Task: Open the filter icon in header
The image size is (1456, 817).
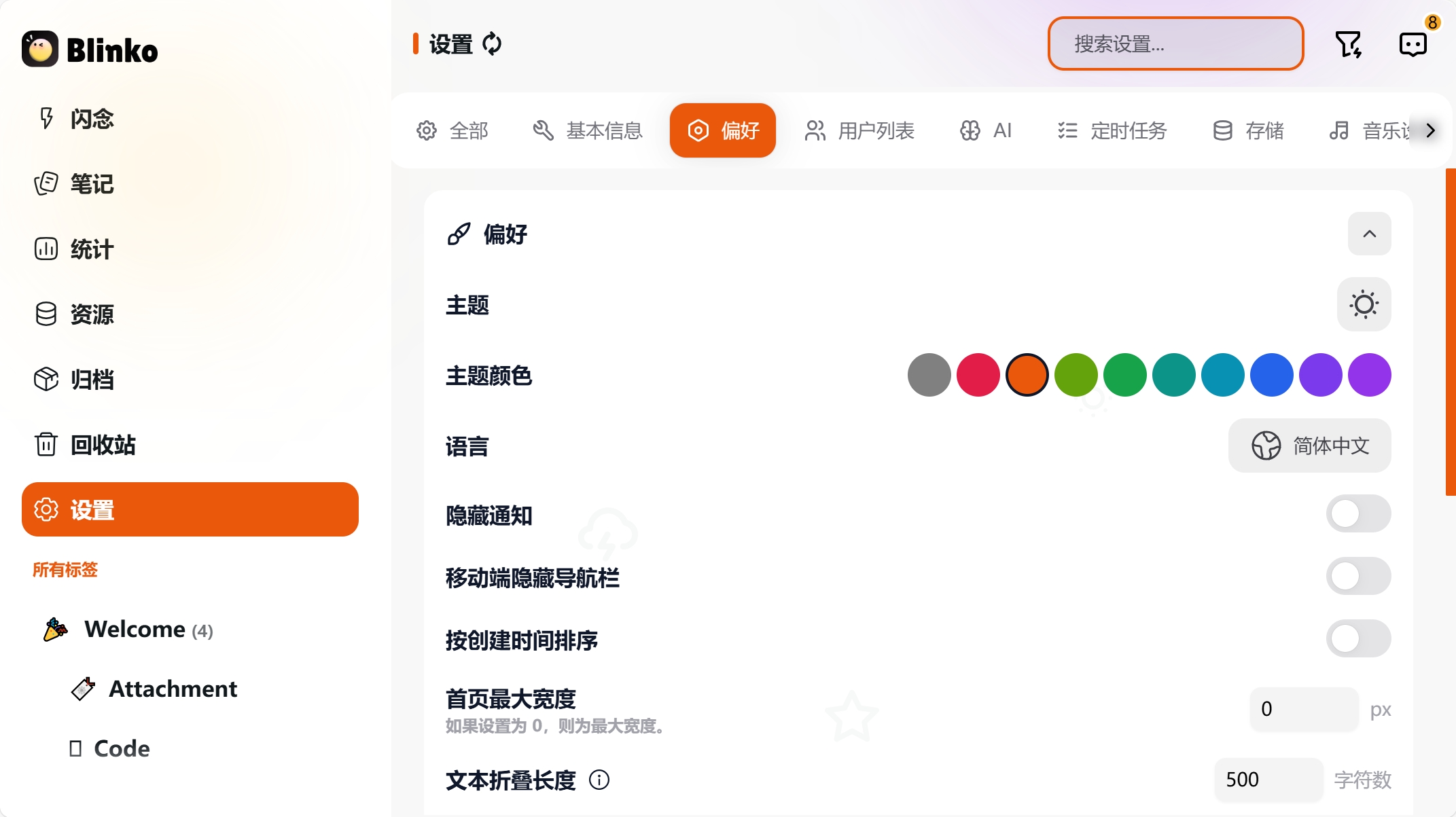Action: (1348, 45)
